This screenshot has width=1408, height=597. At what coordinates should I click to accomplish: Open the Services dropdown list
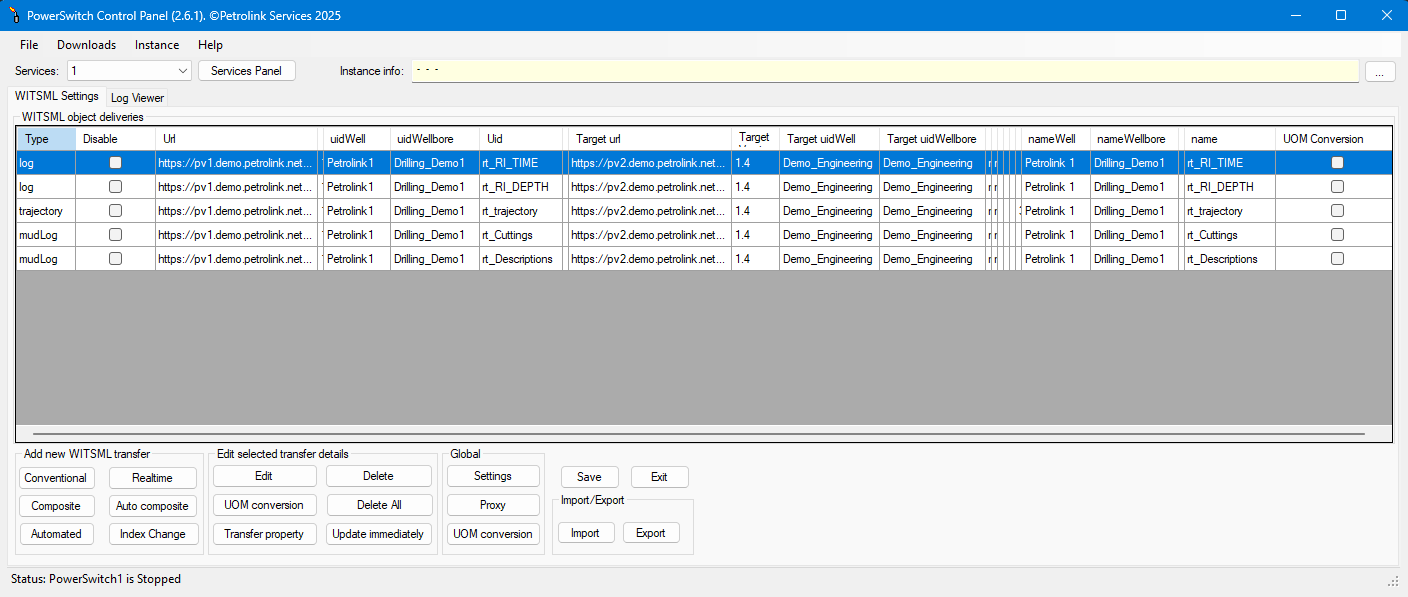182,71
